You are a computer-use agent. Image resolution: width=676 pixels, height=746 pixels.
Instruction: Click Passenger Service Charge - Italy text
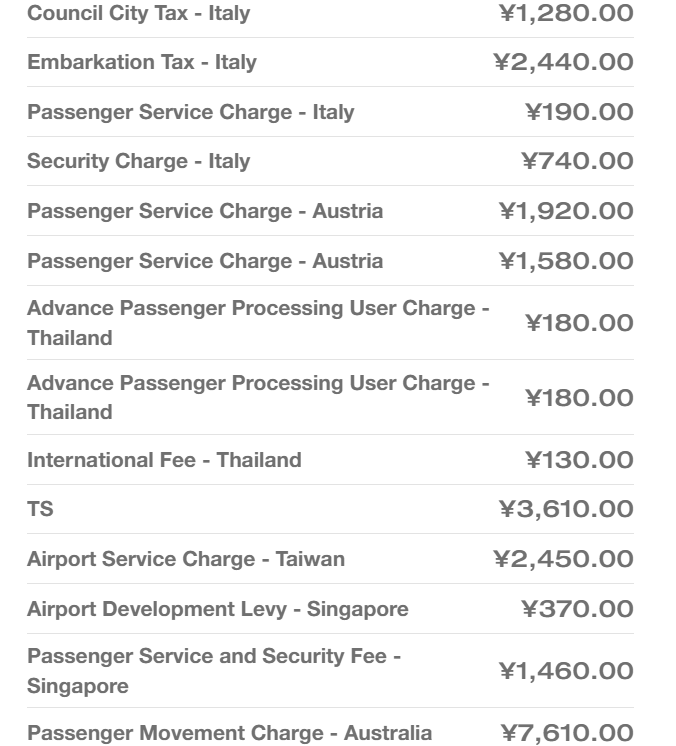190,112
